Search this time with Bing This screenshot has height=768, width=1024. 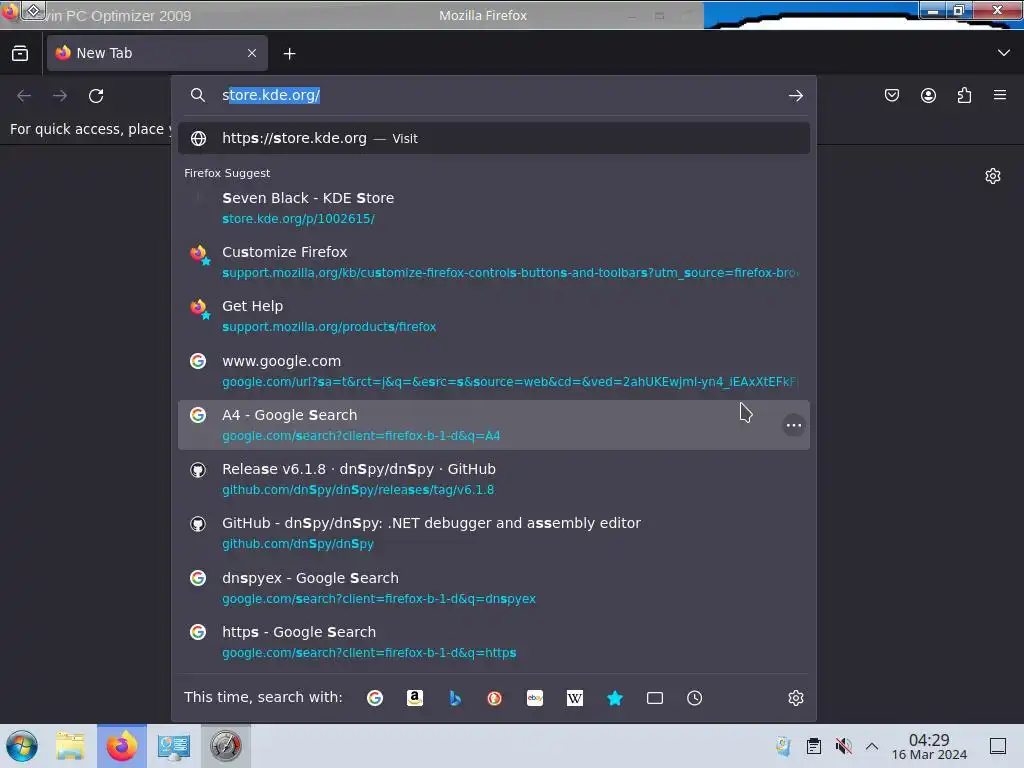tap(455, 697)
